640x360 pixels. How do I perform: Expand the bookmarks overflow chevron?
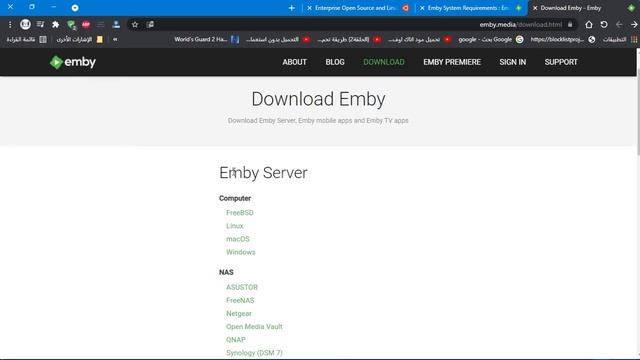[115, 40]
